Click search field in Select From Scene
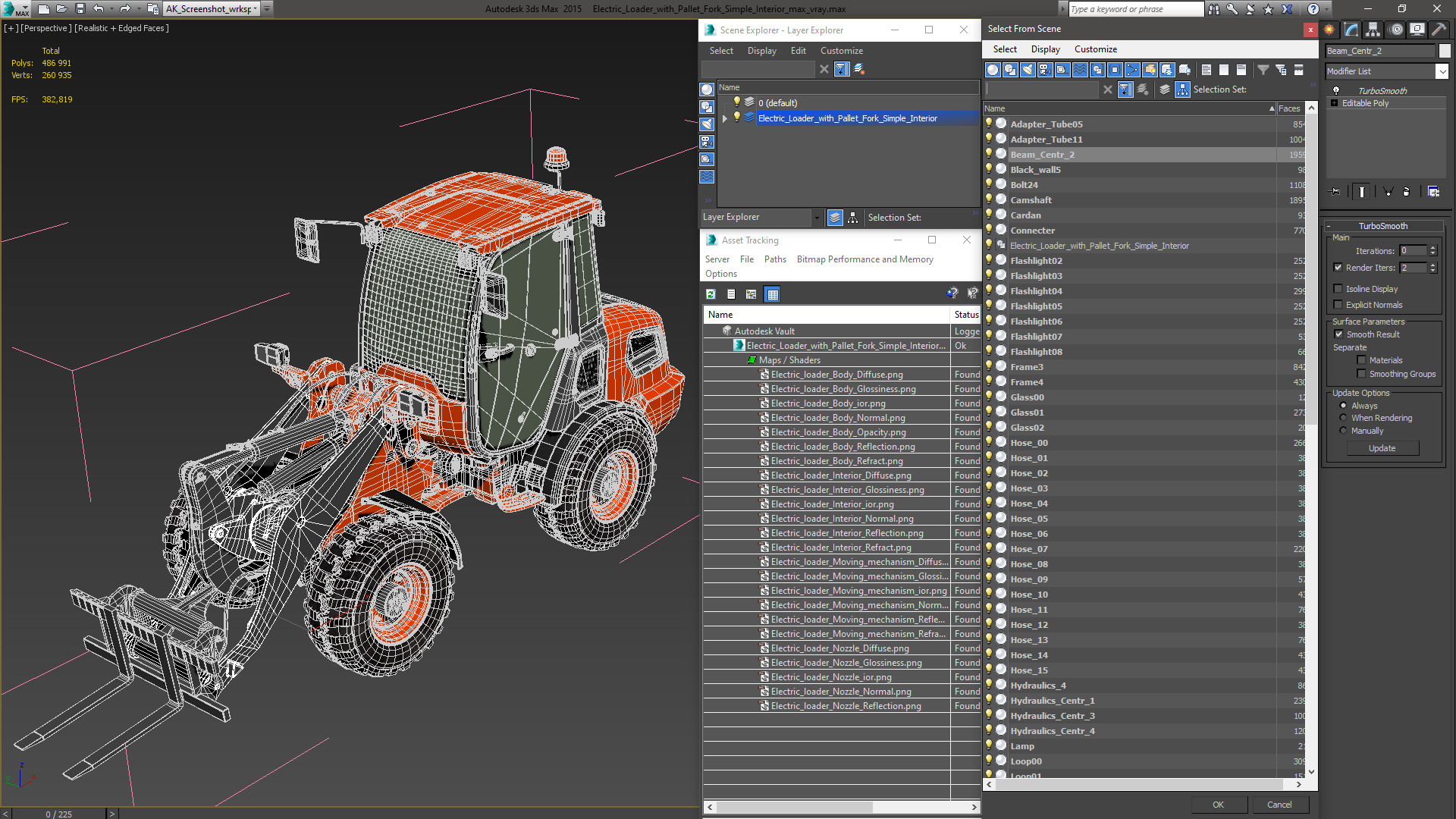 1041,89
